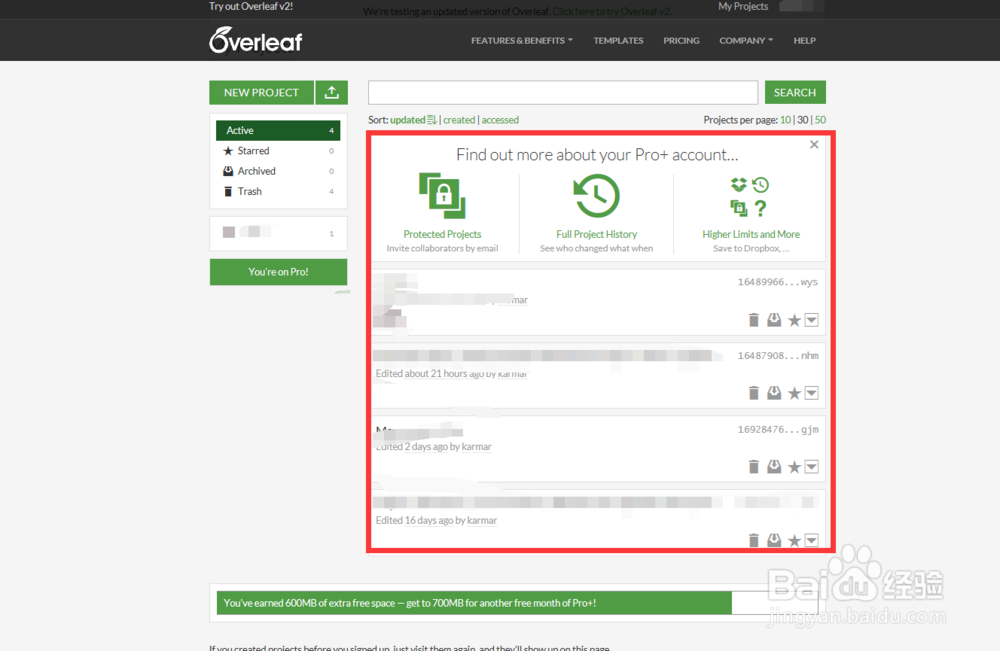This screenshot has width=1000, height=651.
Task: Click the NEW PROJECT button
Action: pyautogui.click(x=261, y=92)
